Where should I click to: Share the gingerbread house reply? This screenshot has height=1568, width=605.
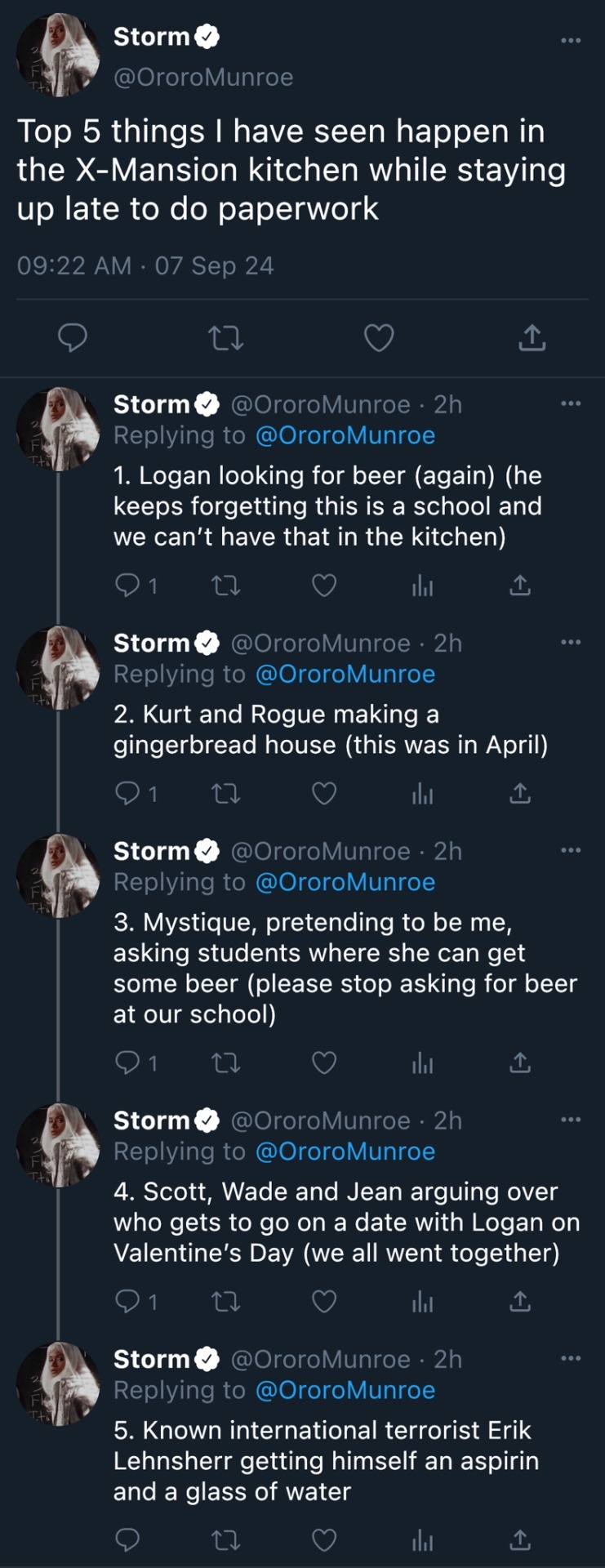point(520,794)
